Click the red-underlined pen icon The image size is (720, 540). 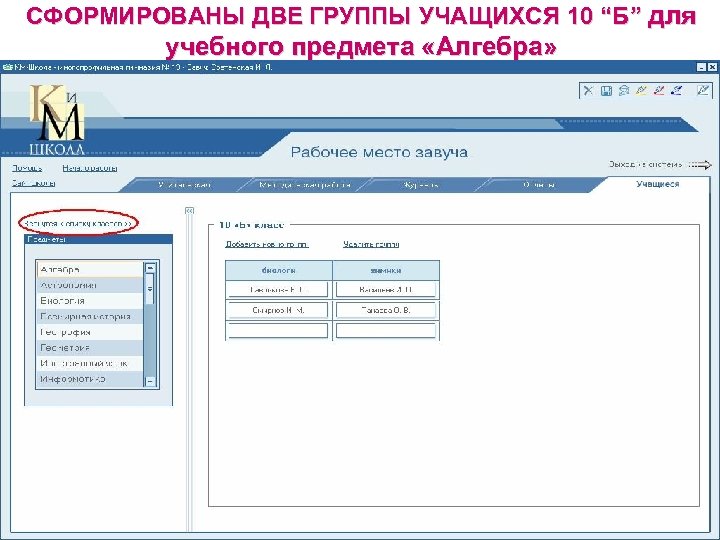(x=659, y=90)
